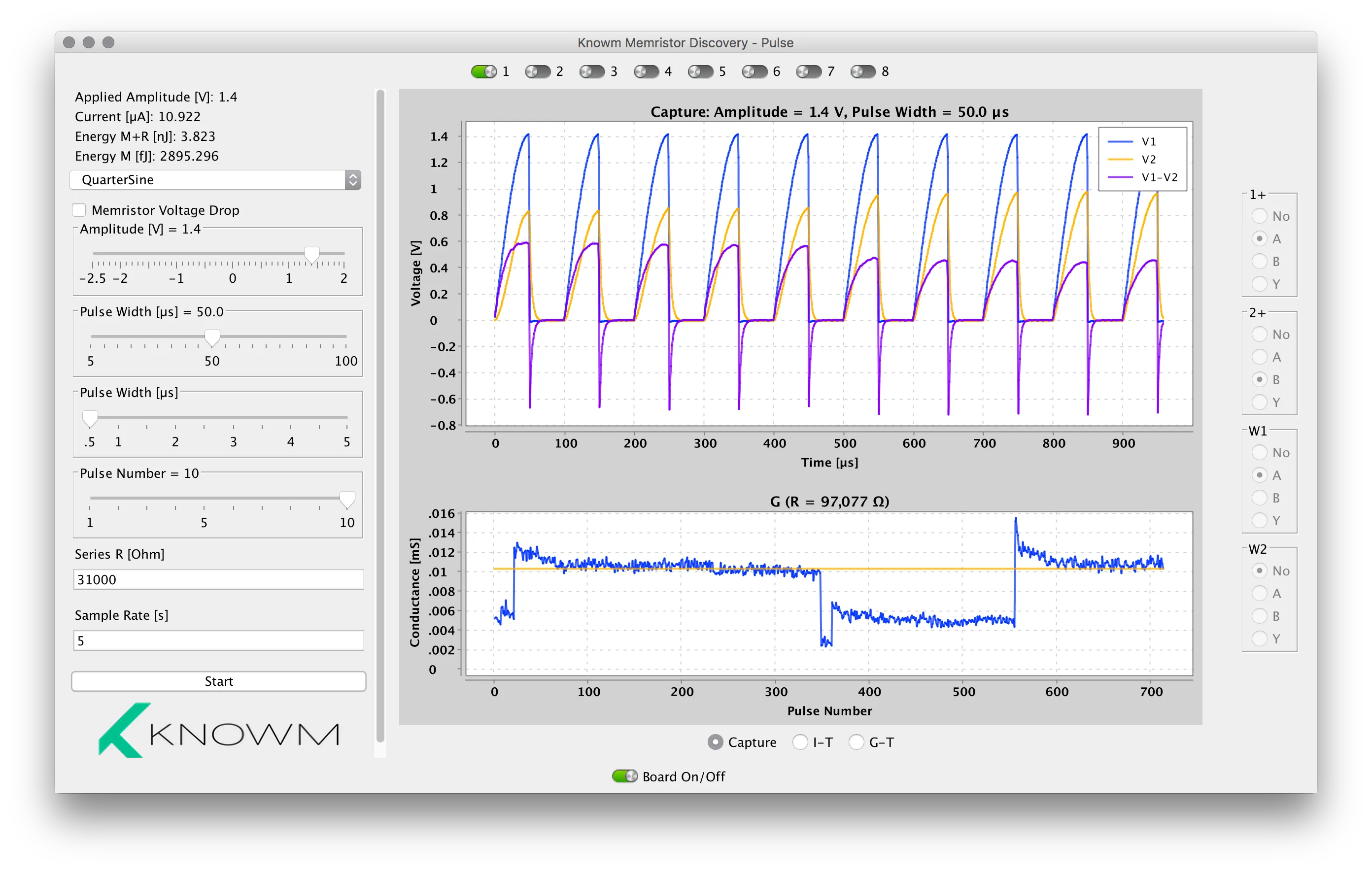
Task: Open the QuarterSine waveform dropdown
Action: pyautogui.click(x=215, y=180)
